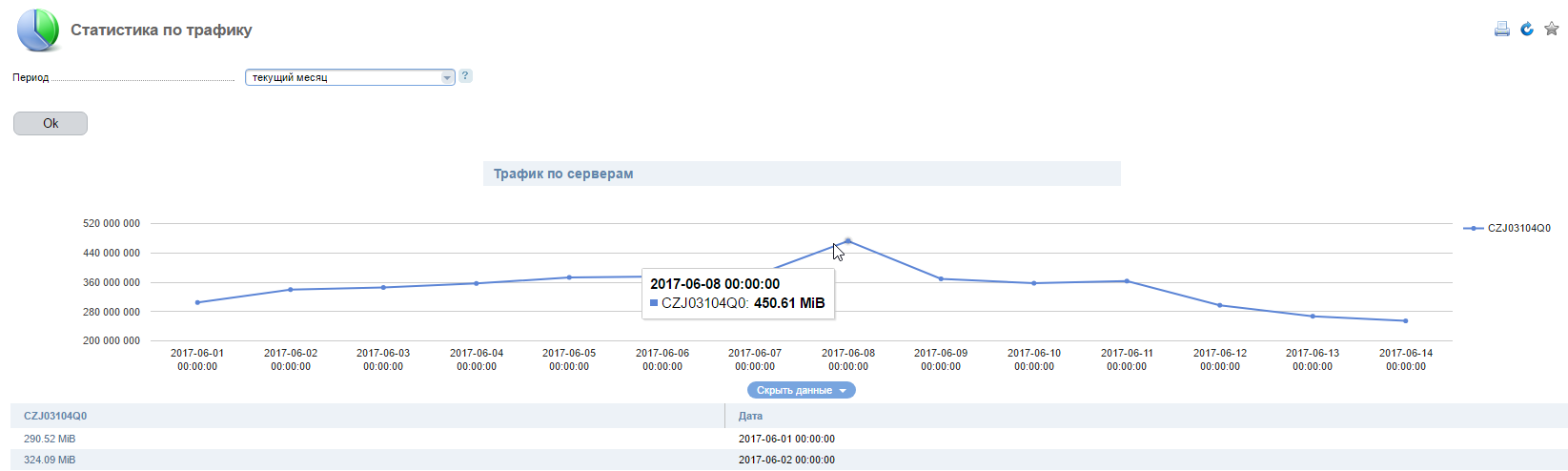Open the period dropdown 'текущий месяц'
The image size is (1568, 471).
tap(350, 77)
